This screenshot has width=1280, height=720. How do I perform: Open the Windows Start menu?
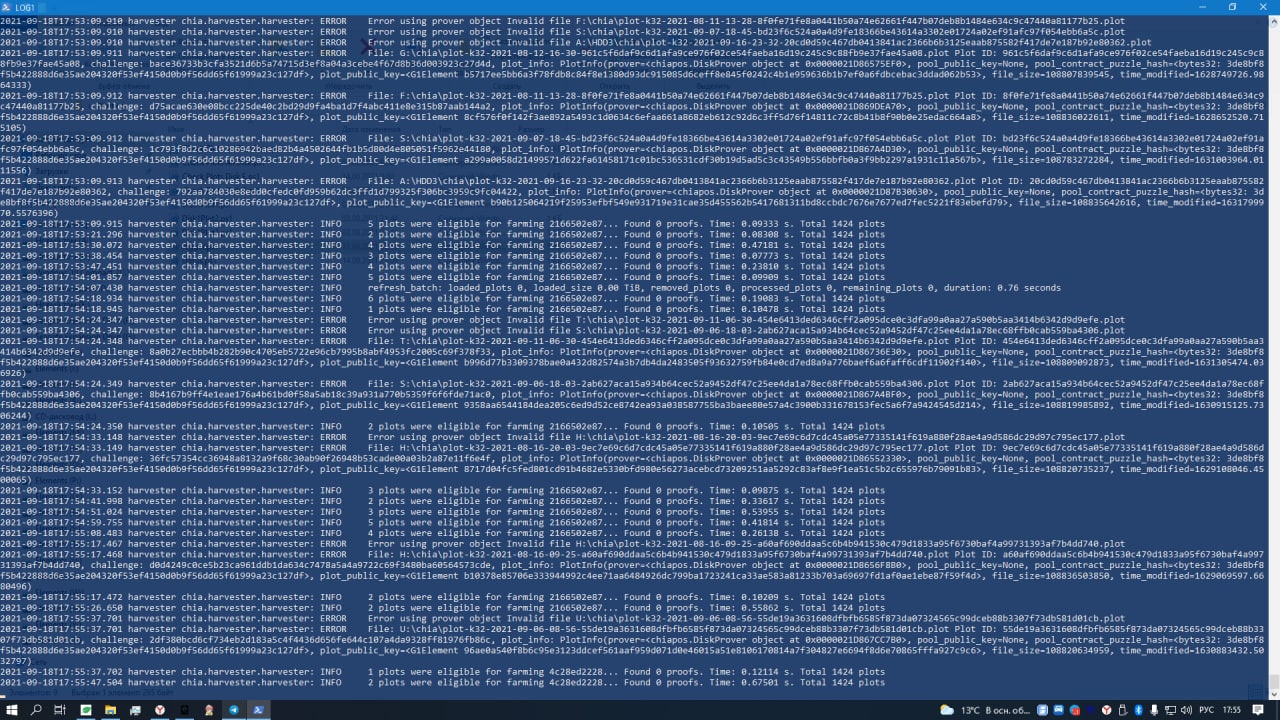[12, 710]
